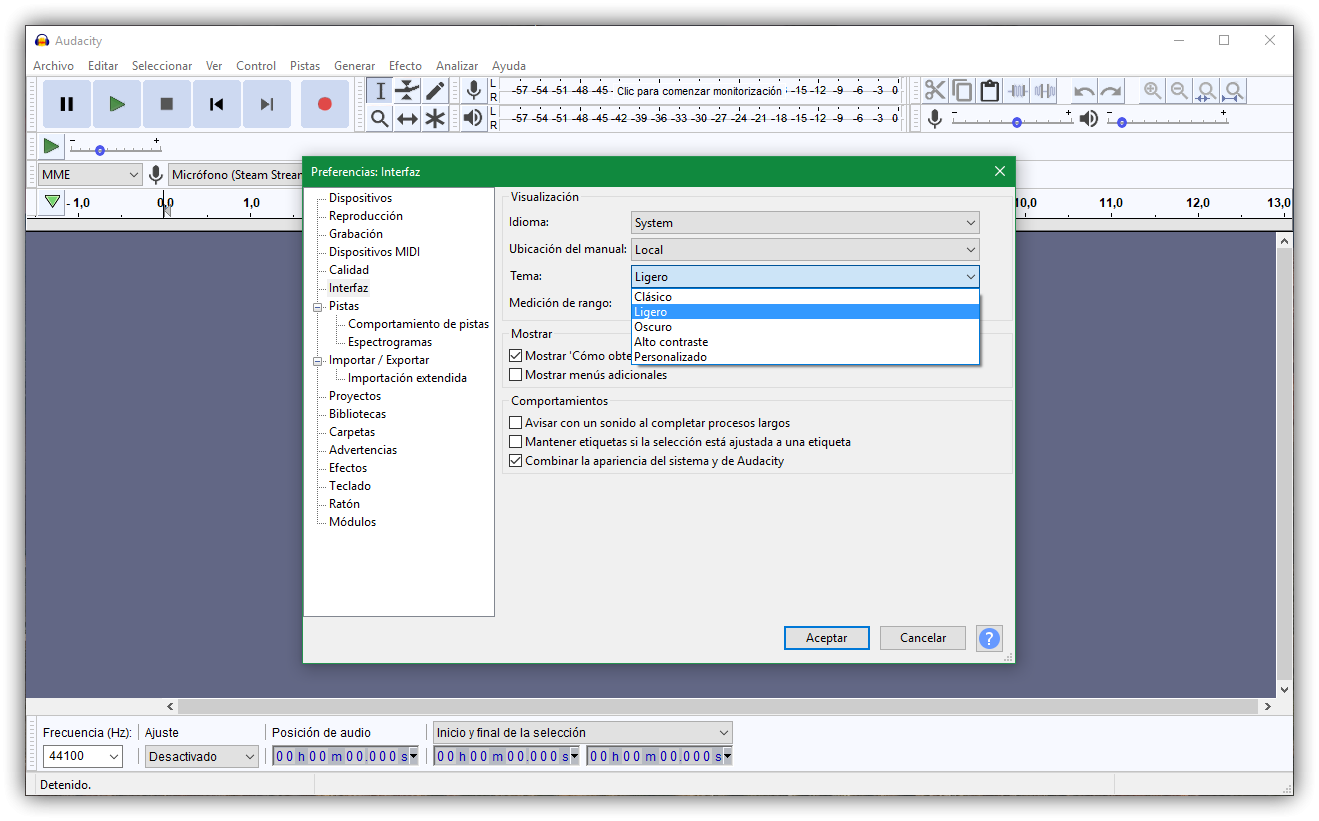1319x821 pixels.
Task: Enable 'Mantener etiquetas' checkbox
Action: [x=516, y=442]
